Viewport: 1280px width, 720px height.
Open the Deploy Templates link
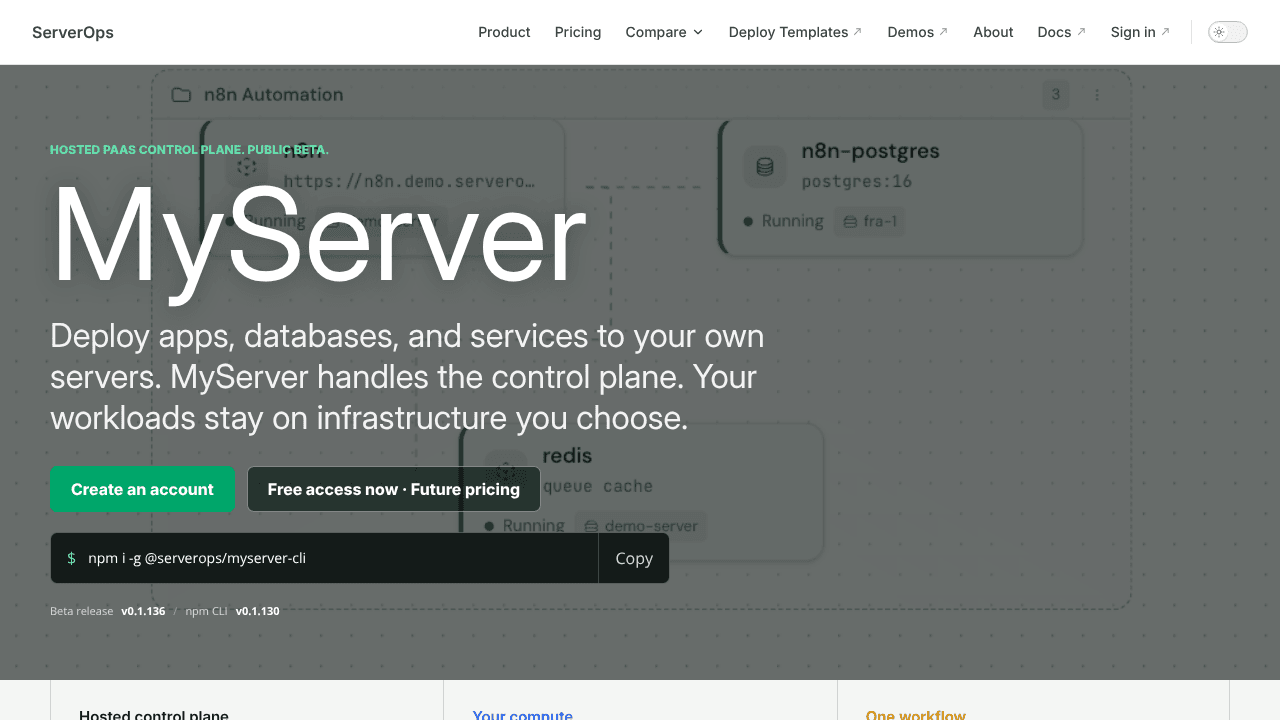click(x=795, y=32)
